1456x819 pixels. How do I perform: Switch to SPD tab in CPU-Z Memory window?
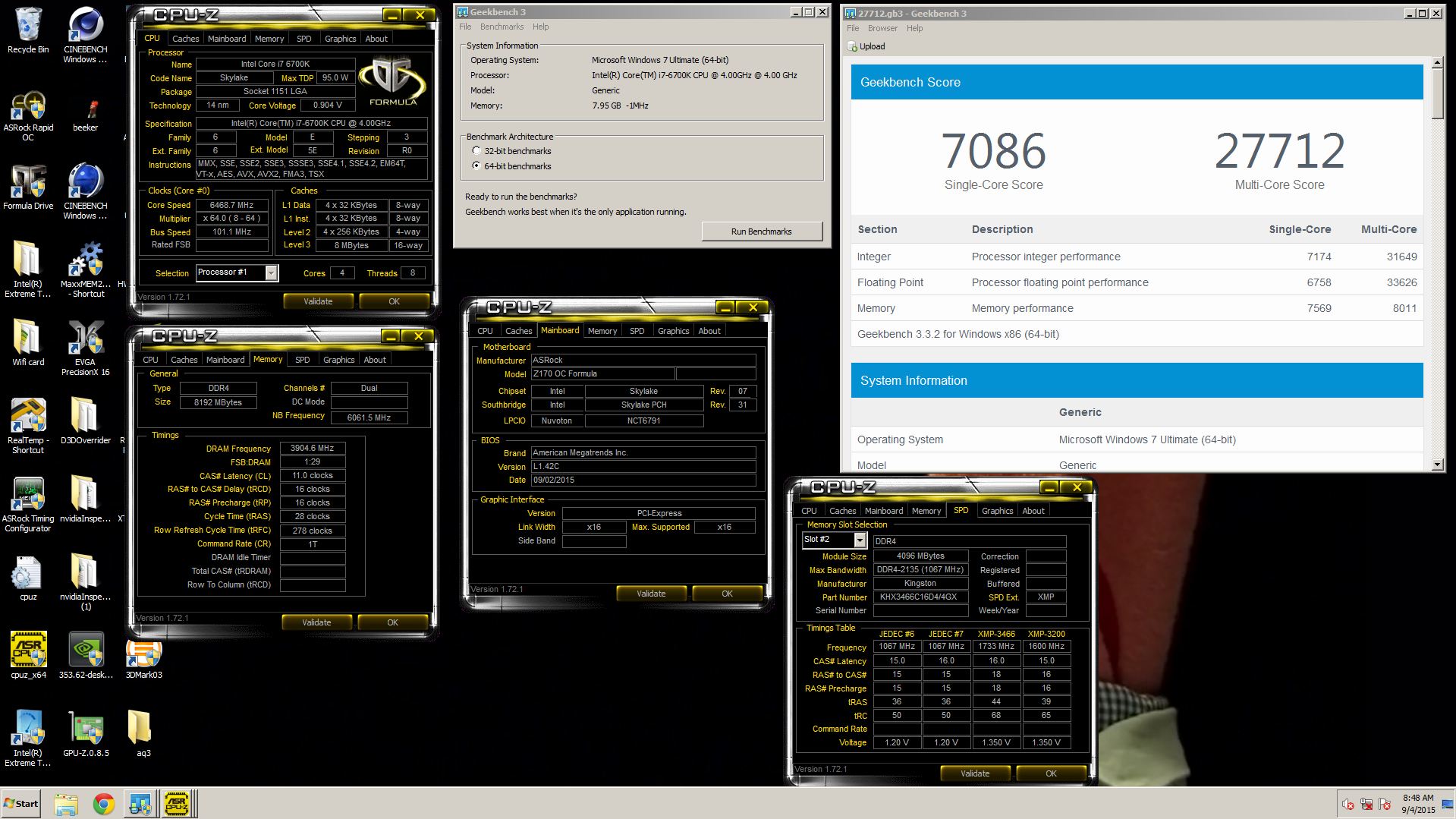[302, 360]
